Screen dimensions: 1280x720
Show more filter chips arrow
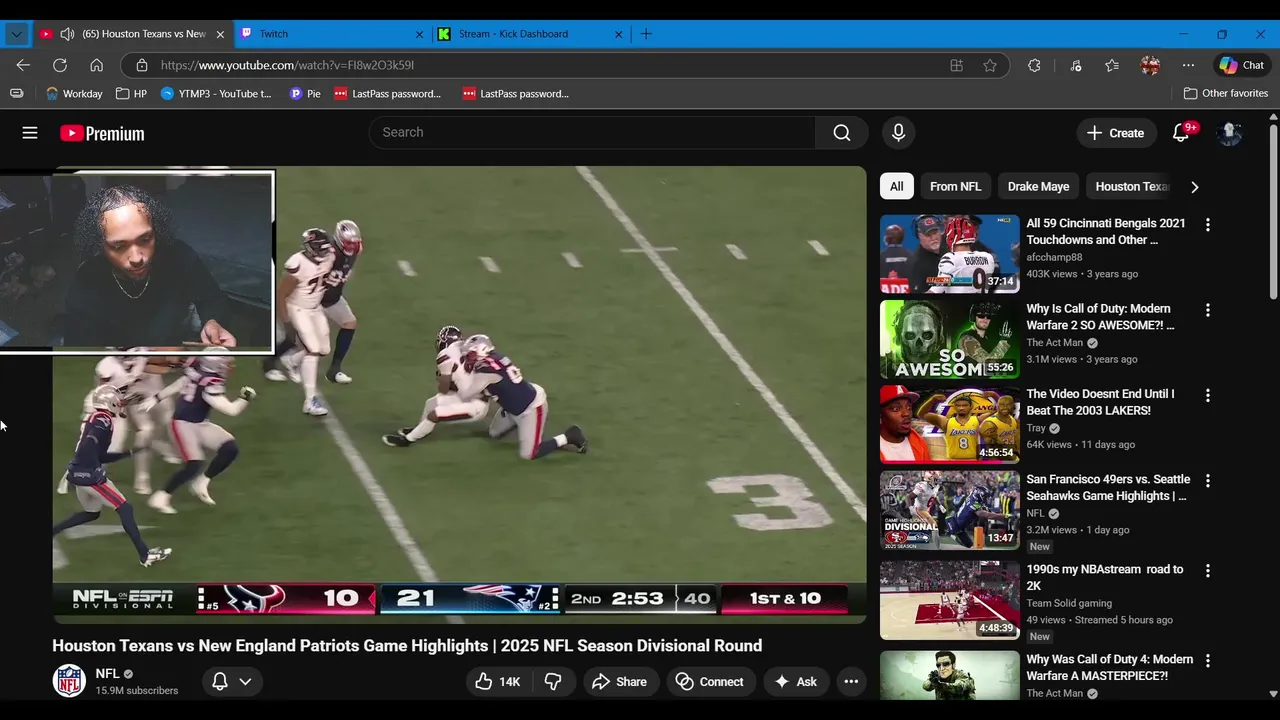pyautogui.click(x=1194, y=187)
